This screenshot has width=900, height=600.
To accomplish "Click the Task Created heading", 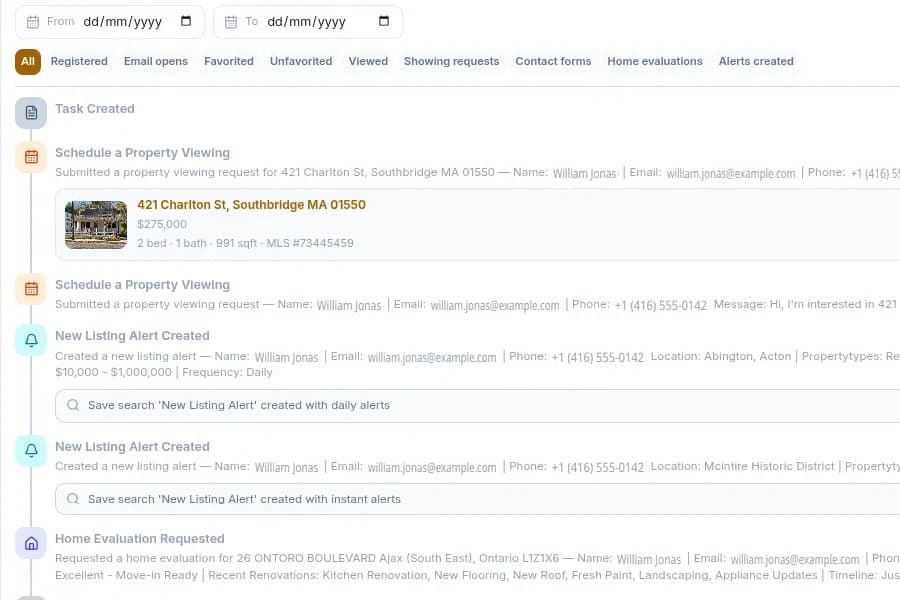I will pos(95,109).
